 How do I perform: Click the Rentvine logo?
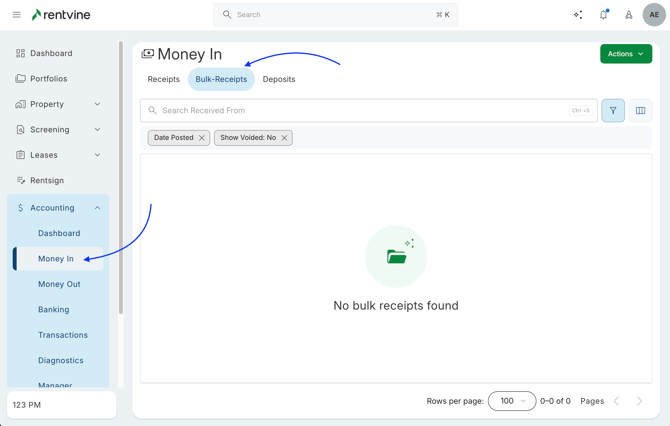(x=64, y=15)
